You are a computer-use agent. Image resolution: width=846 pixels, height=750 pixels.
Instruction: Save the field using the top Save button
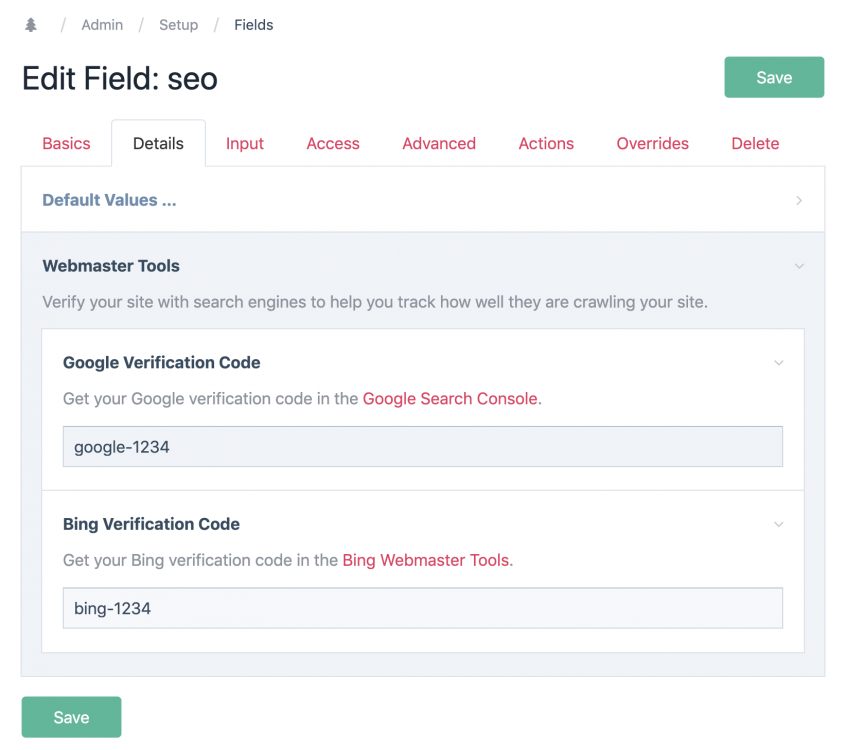click(x=774, y=77)
